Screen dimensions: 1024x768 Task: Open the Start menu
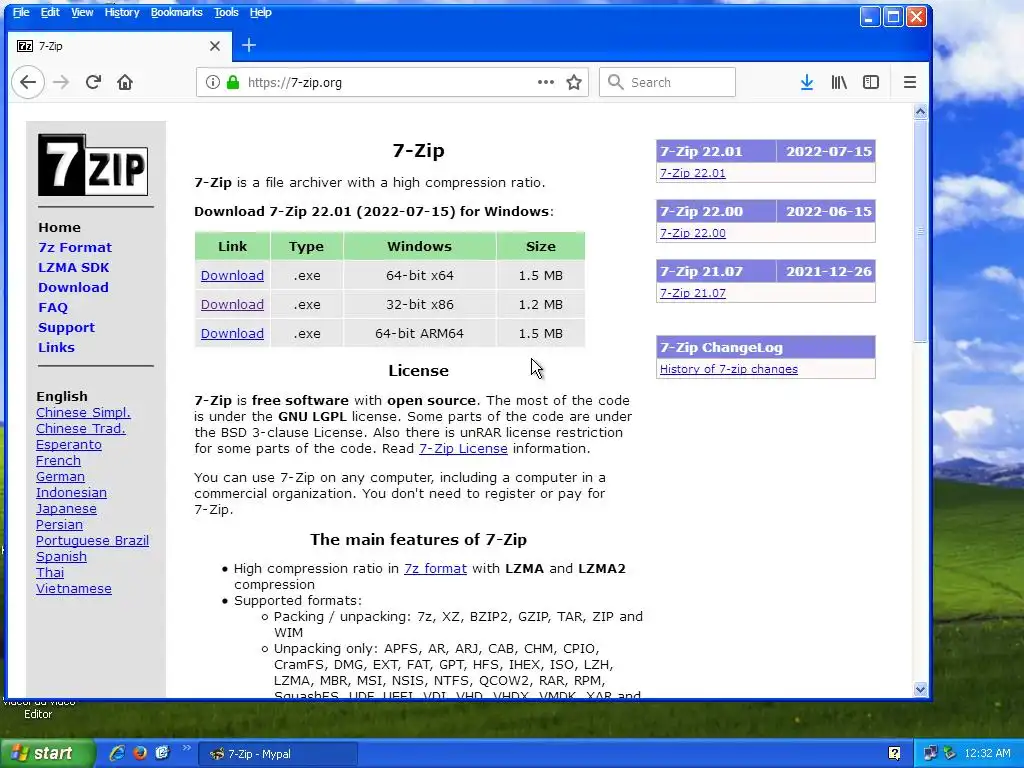tap(46, 754)
